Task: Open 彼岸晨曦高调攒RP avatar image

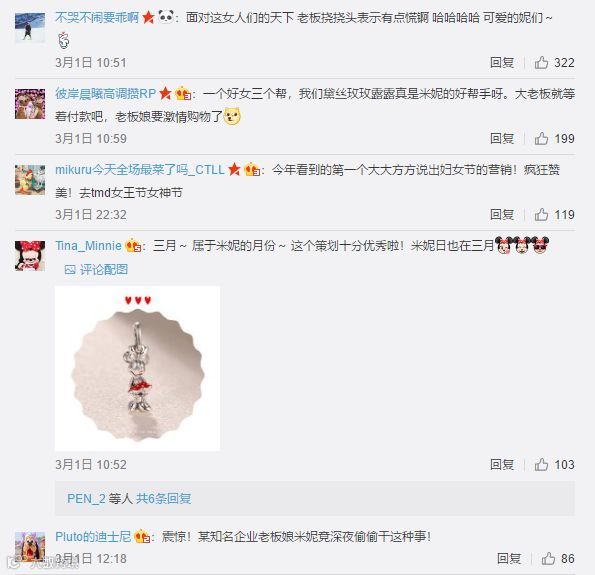Action: (30, 104)
